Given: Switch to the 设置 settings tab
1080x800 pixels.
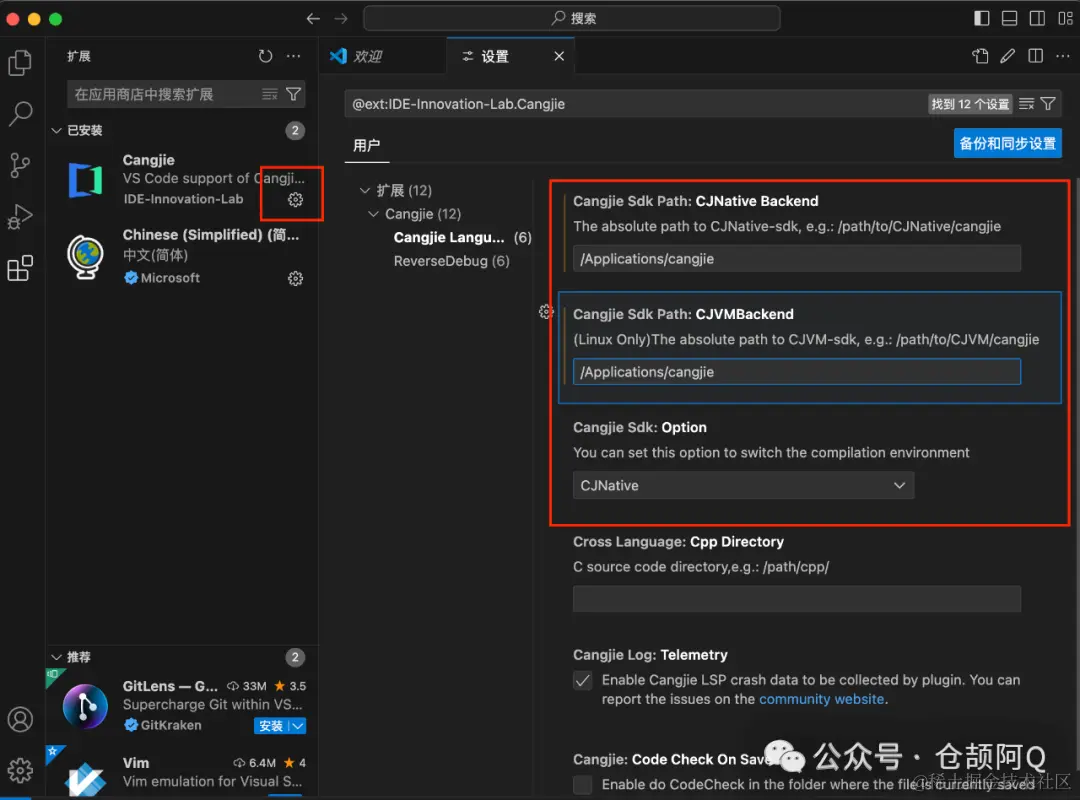Looking at the screenshot, I should 510,57.
